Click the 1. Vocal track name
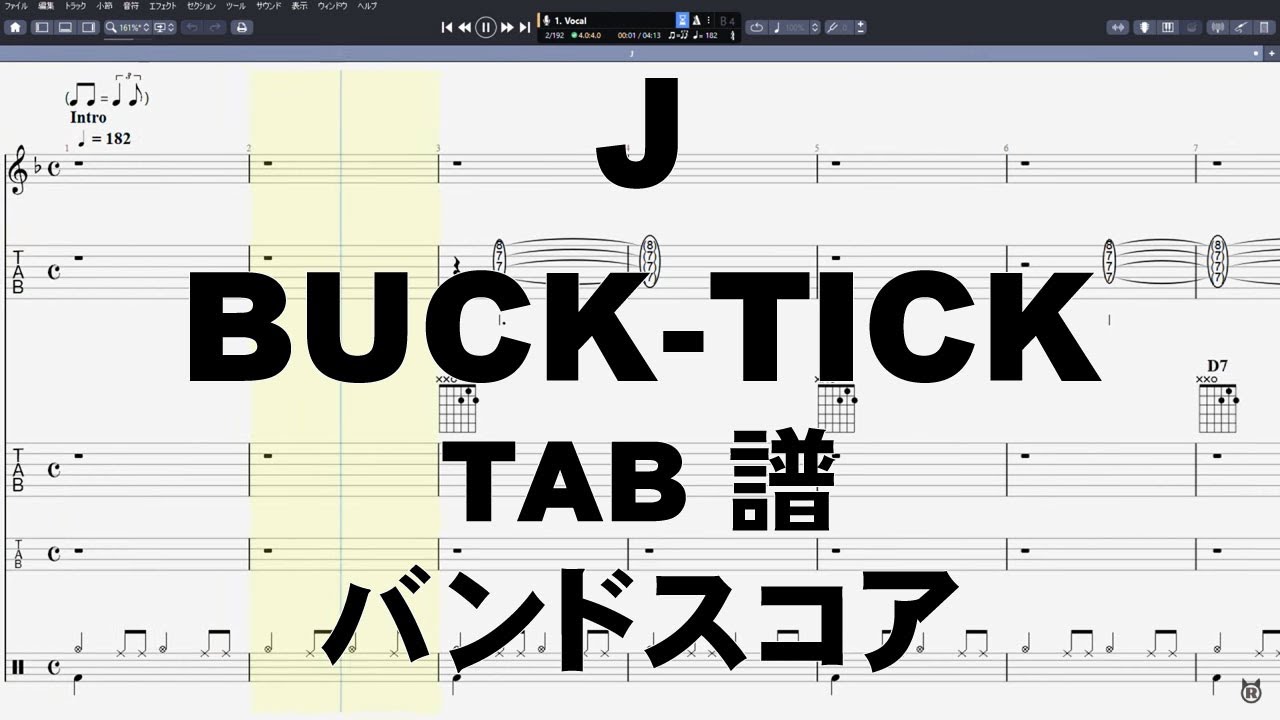This screenshot has width=1280, height=720. click(x=572, y=20)
